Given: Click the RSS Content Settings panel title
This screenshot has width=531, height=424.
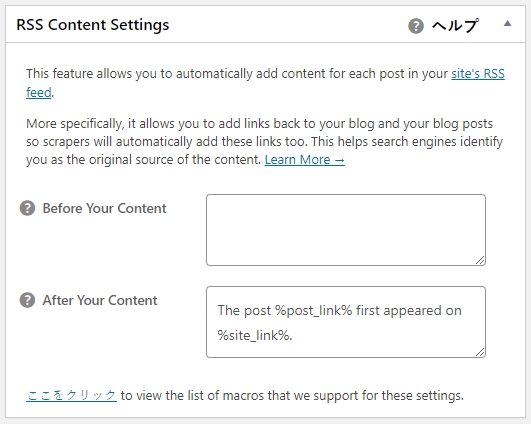Looking at the screenshot, I should [93, 25].
